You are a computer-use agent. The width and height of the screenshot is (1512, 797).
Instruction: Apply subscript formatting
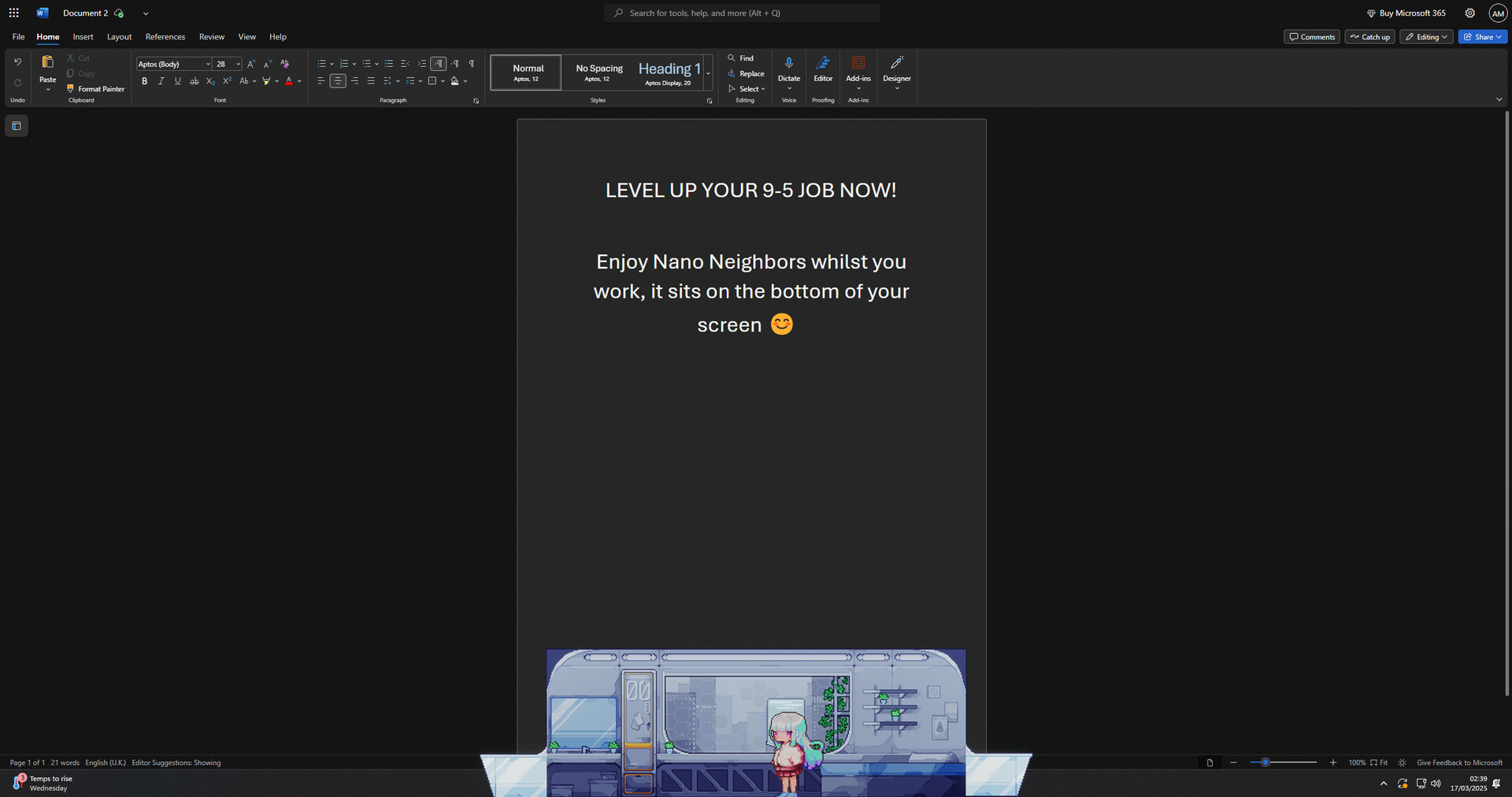tap(210, 81)
